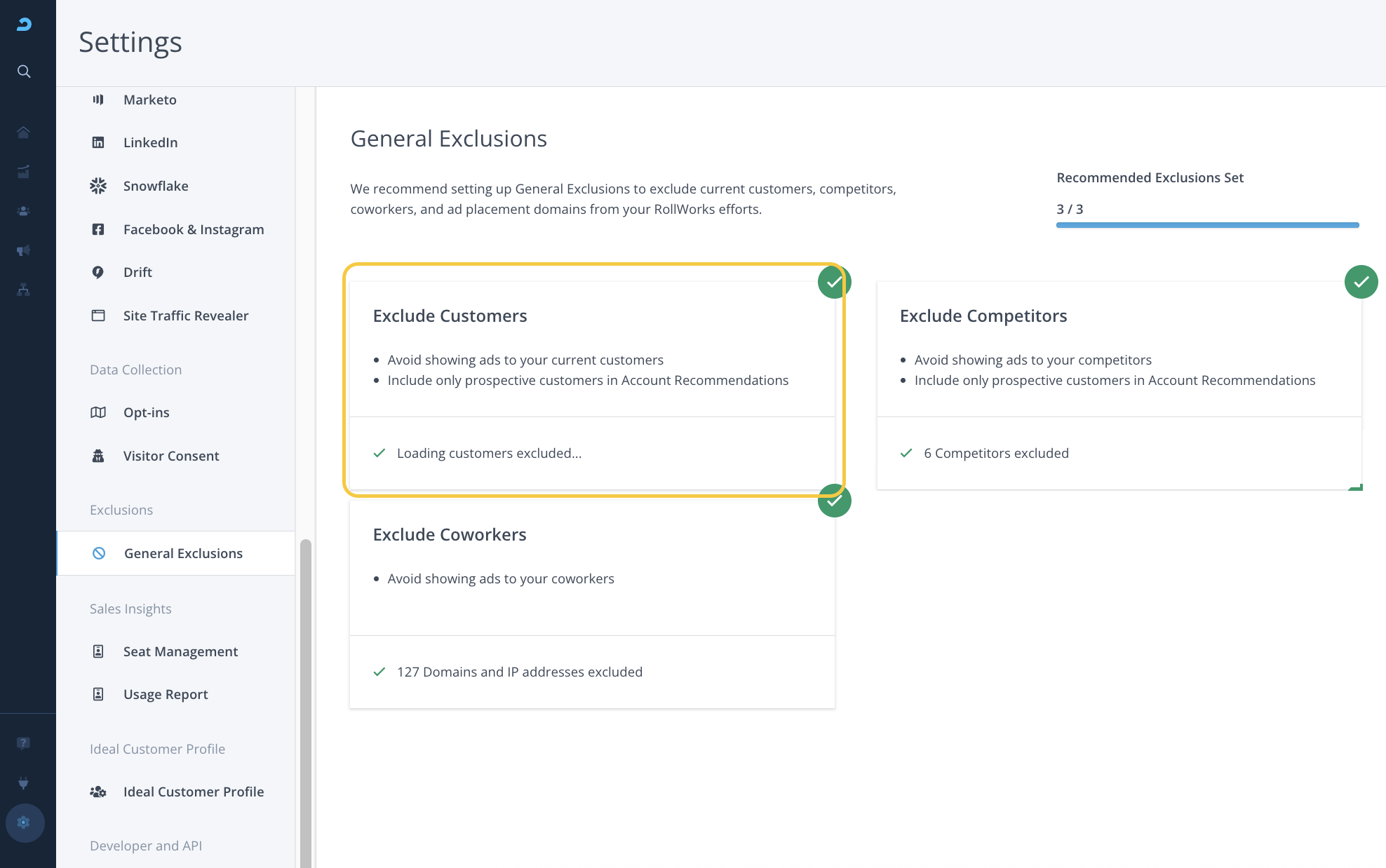Open the Site Traffic Revealer menu item
The height and width of the screenshot is (868, 1386).
pyautogui.click(x=186, y=316)
